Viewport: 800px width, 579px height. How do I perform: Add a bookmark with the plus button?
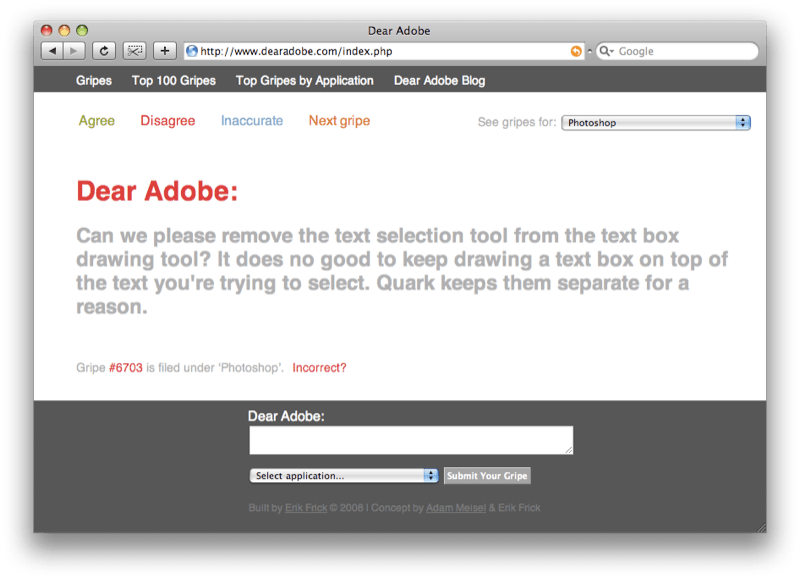(x=165, y=51)
